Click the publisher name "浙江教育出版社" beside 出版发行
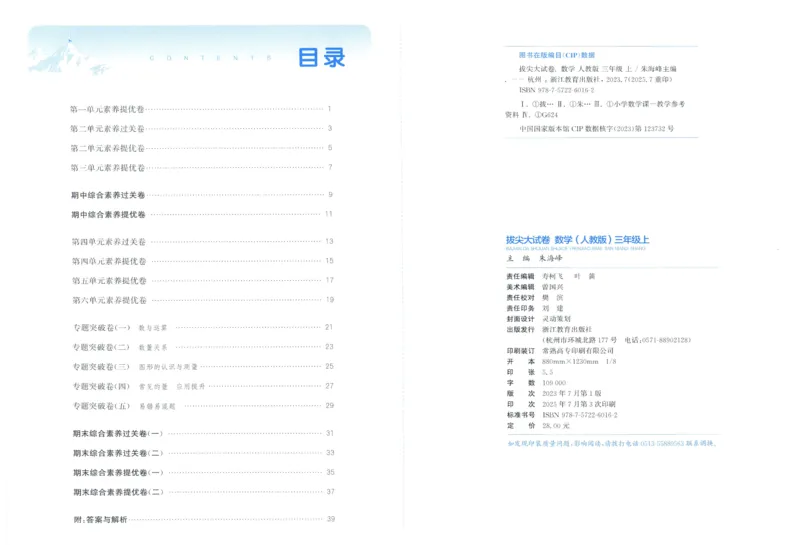The image size is (800, 550). click(567, 330)
